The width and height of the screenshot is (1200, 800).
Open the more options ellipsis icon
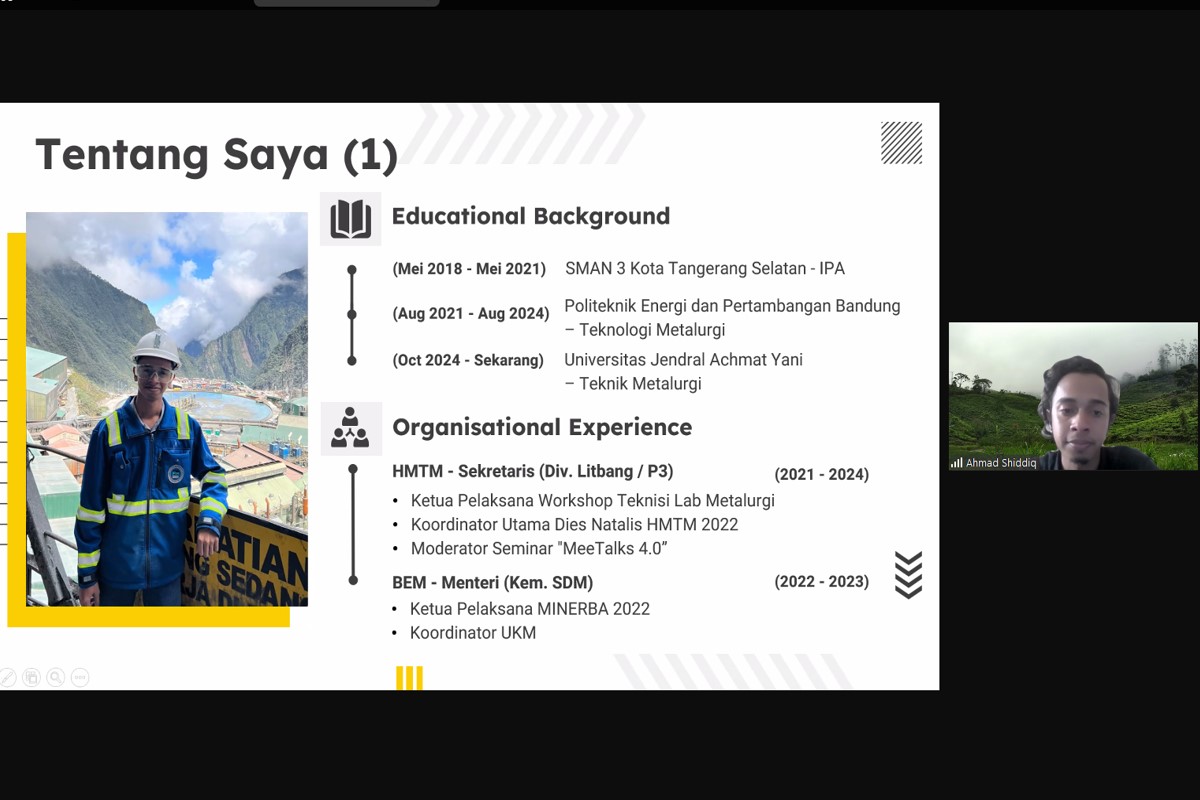click(x=80, y=677)
